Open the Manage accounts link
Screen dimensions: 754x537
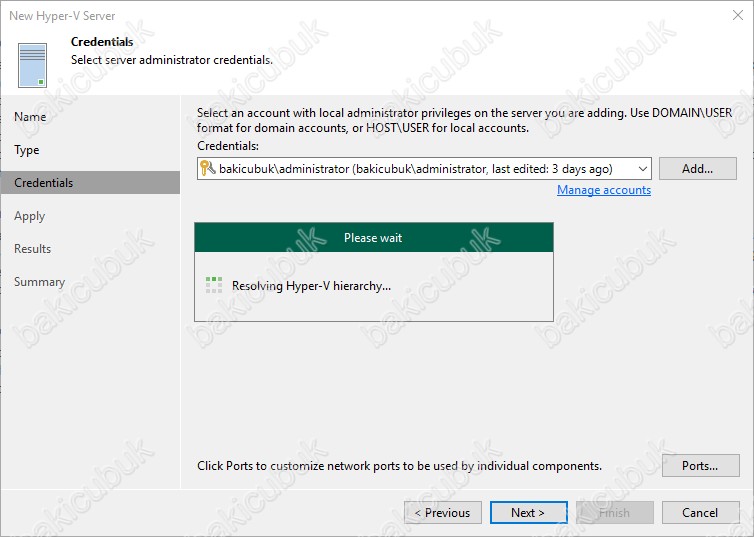coord(604,190)
